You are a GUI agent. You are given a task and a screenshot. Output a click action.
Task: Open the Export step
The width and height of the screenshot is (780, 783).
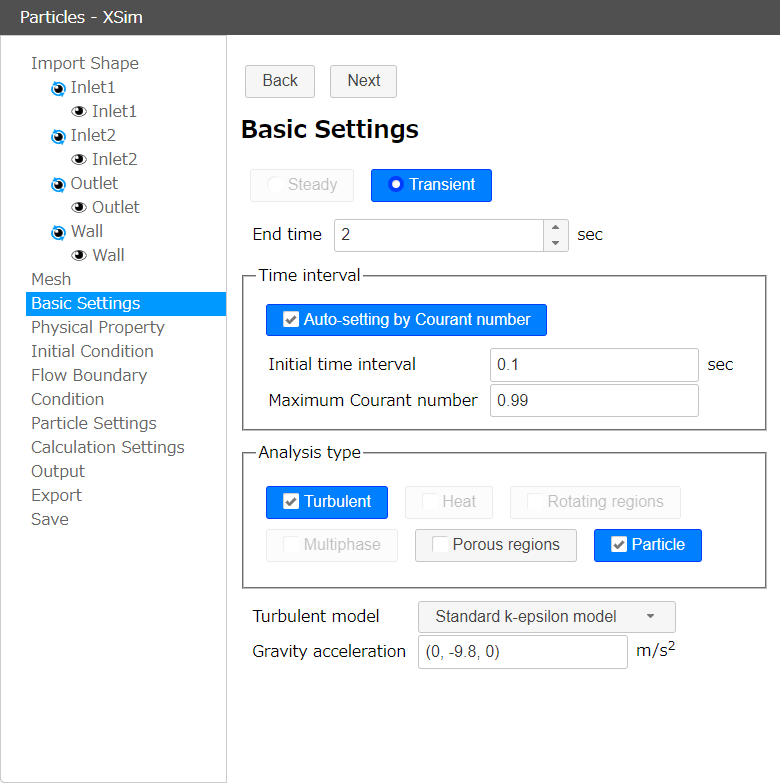click(x=56, y=495)
